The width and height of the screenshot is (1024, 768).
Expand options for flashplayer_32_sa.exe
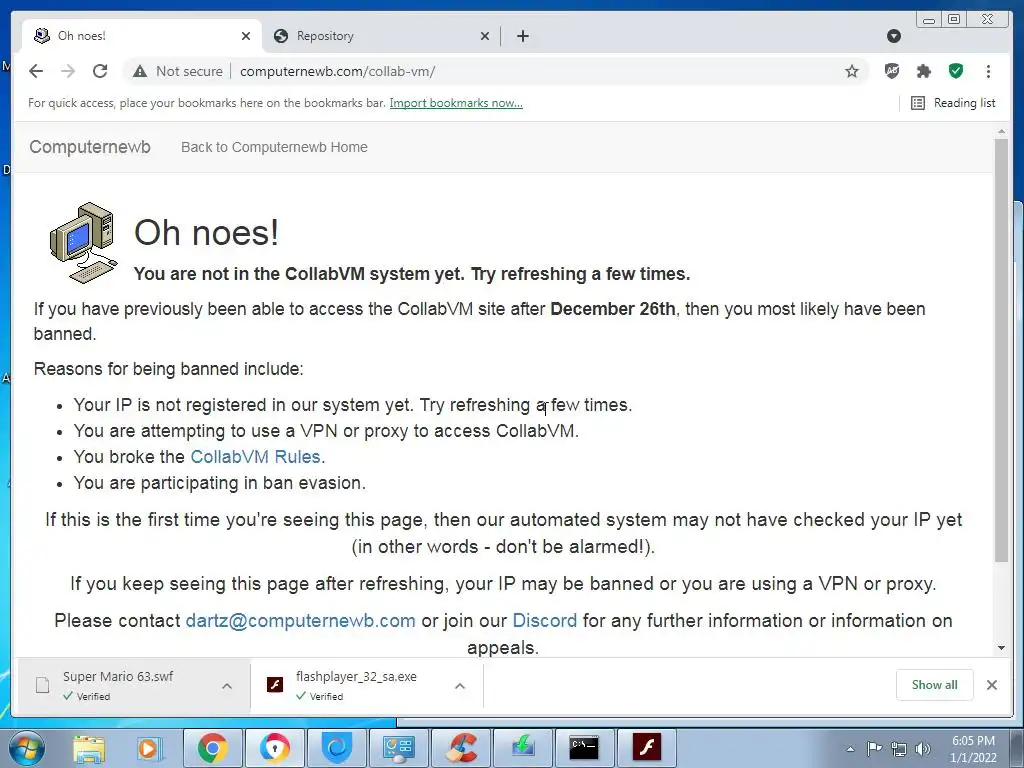coord(460,686)
